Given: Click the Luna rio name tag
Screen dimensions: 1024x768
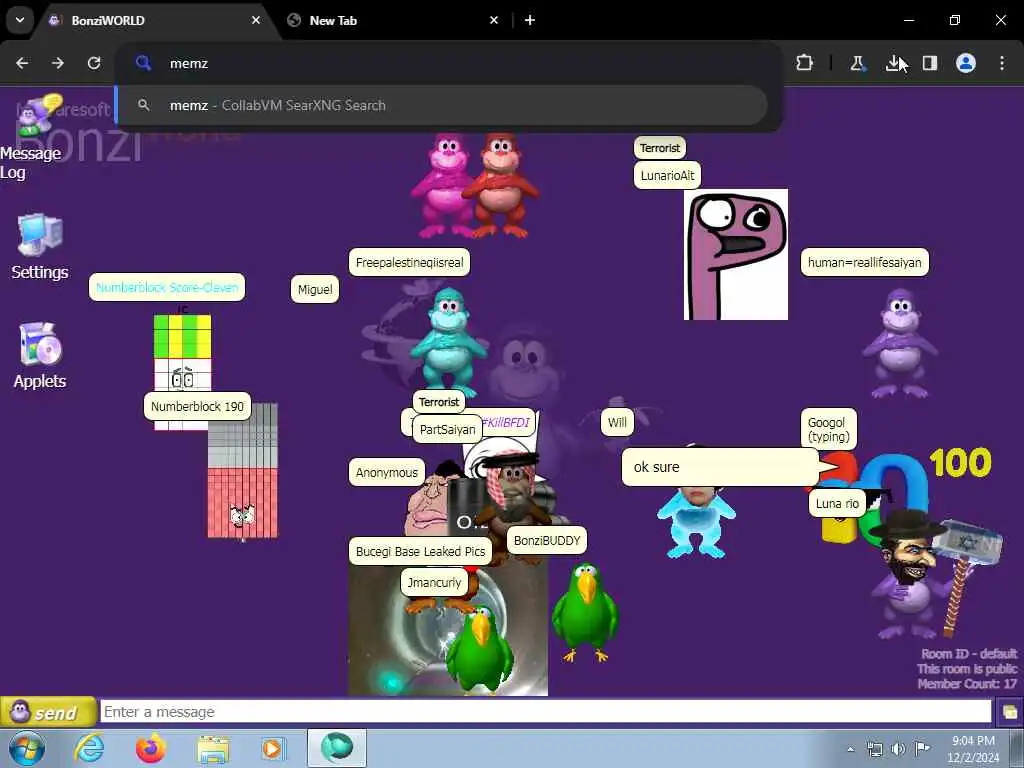Looking at the screenshot, I should coord(837,504).
